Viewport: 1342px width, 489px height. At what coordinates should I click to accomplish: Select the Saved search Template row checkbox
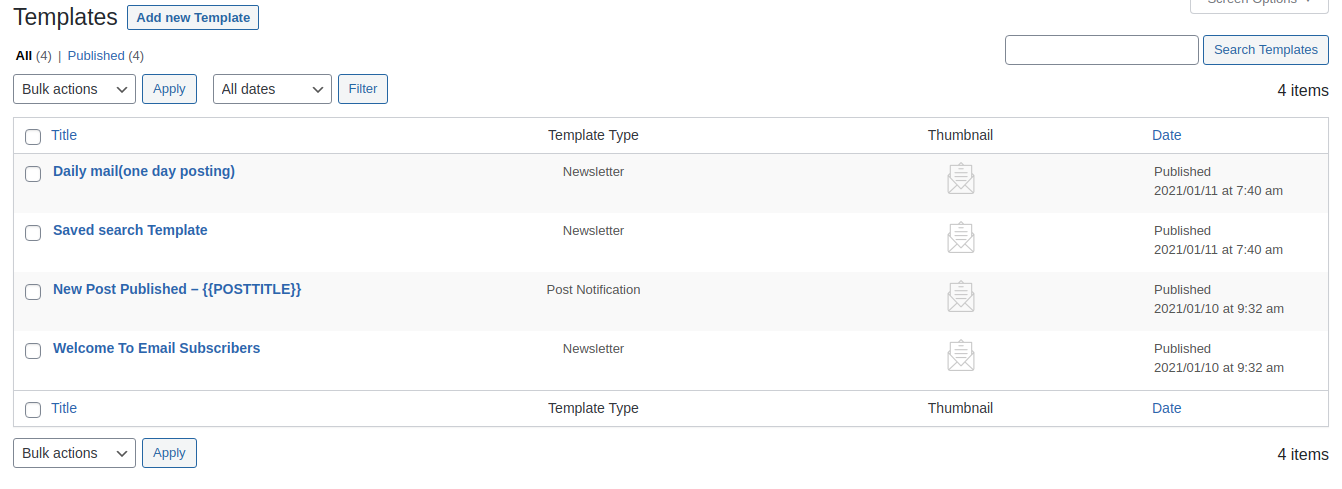(33, 232)
